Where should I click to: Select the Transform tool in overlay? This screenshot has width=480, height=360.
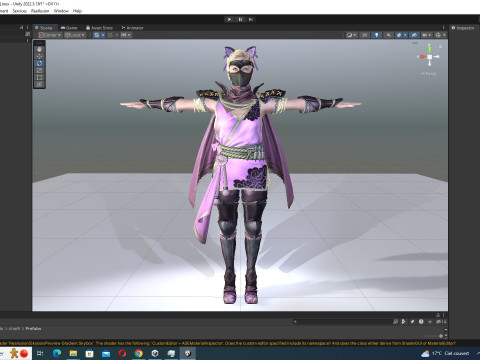(39, 84)
